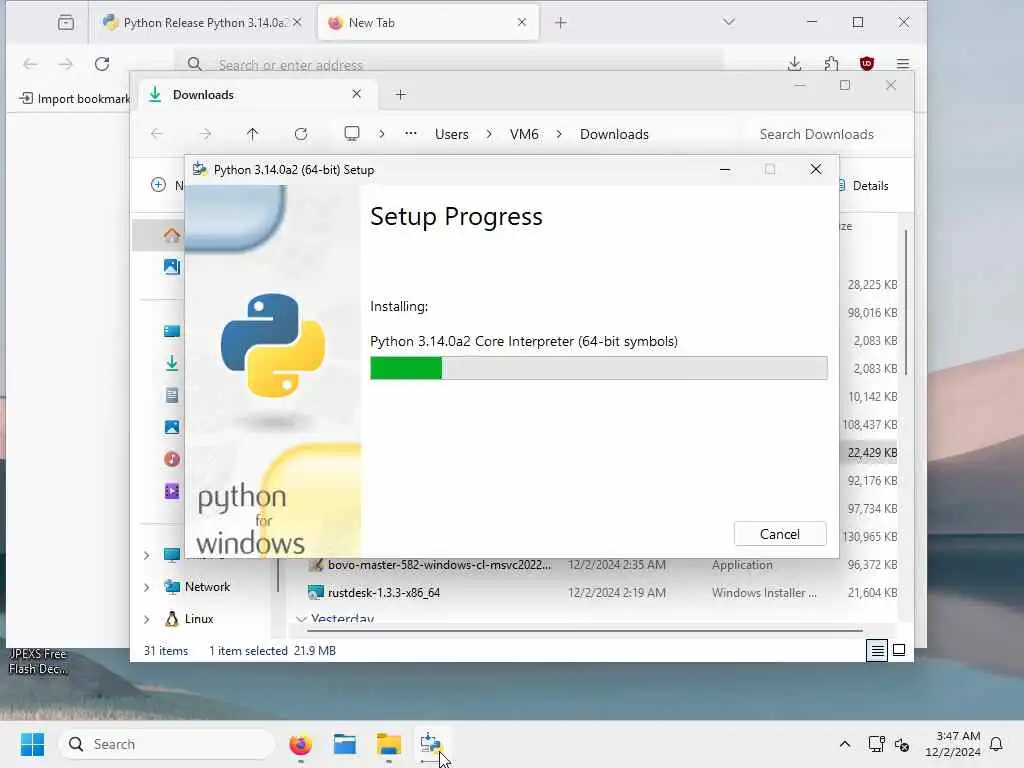Click VM6 in the address breadcrumb
Screen dimensions: 1024x768
(524, 134)
